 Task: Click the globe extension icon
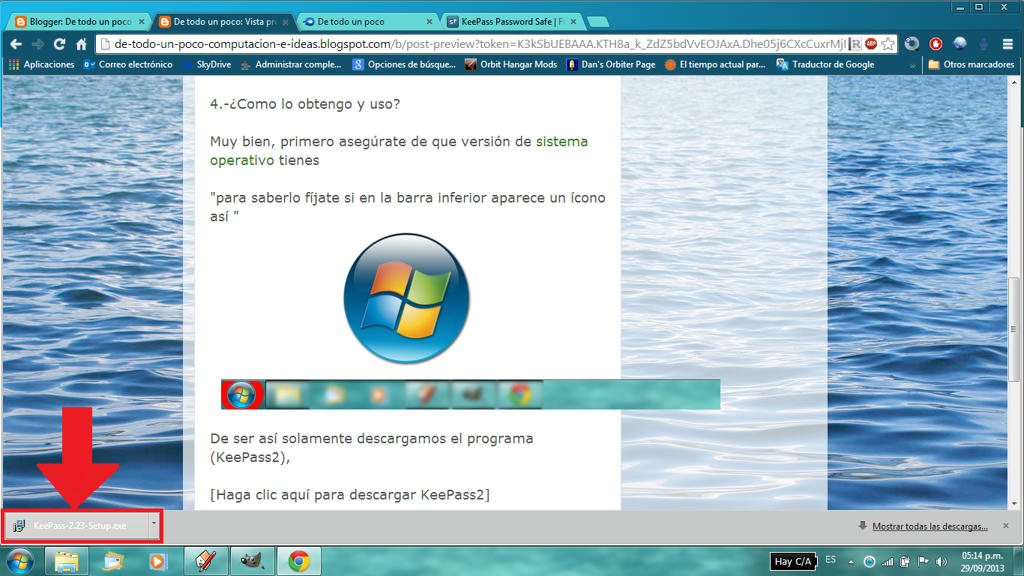[x=959, y=44]
